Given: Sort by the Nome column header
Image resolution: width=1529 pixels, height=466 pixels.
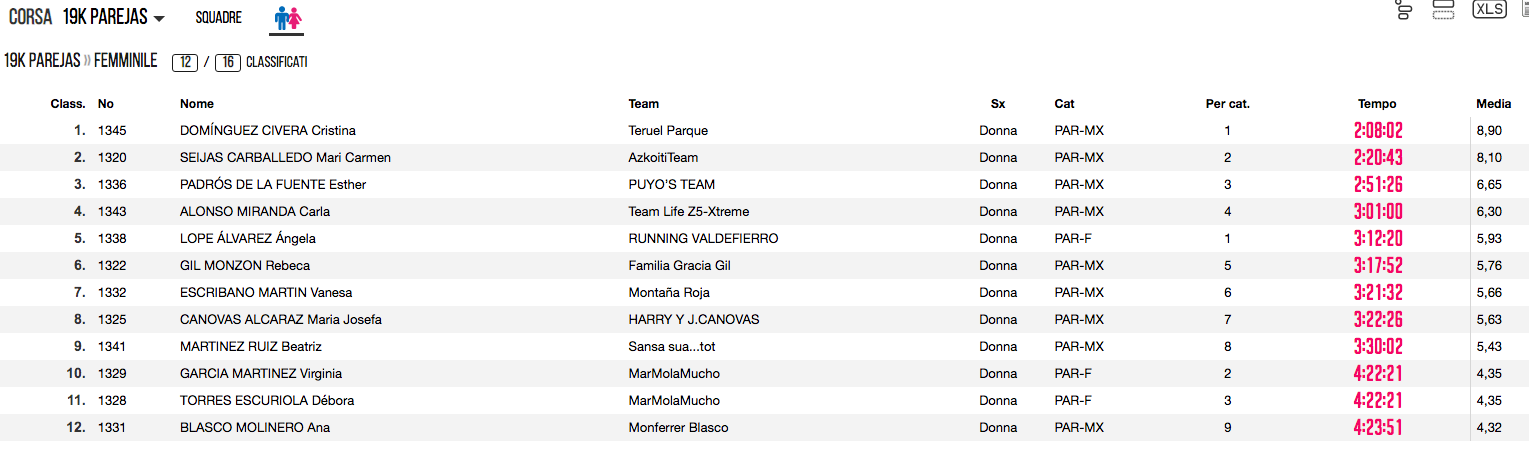Looking at the screenshot, I should pyautogui.click(x=197, y=104).
